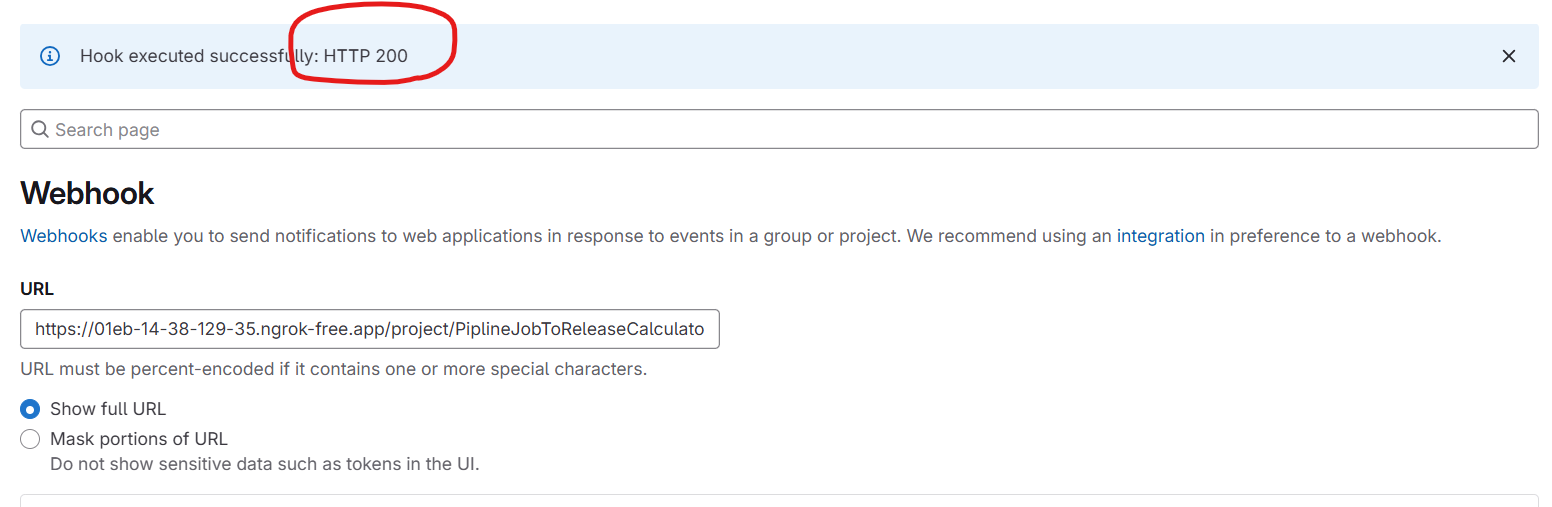Image resolution: width=1552 pixels, height=507 pixels.
Task: Open the Webhooks documentation link
Action: click(64, 236)
